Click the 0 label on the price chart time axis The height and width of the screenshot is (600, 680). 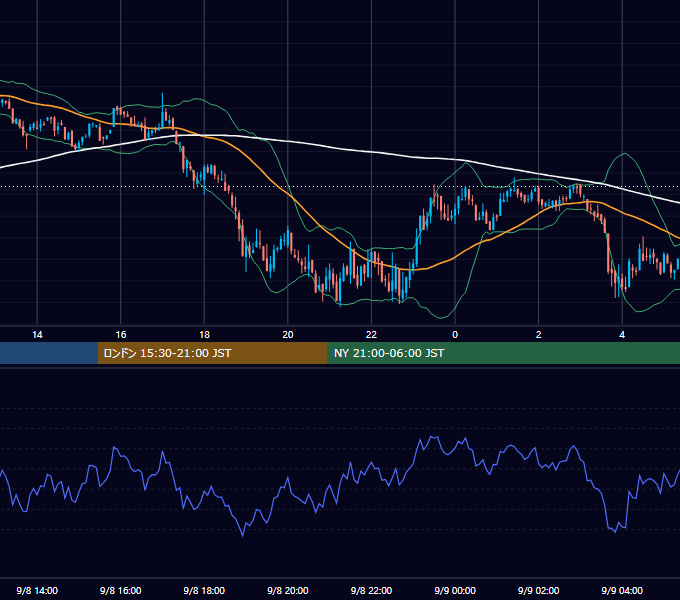[455, 335]
